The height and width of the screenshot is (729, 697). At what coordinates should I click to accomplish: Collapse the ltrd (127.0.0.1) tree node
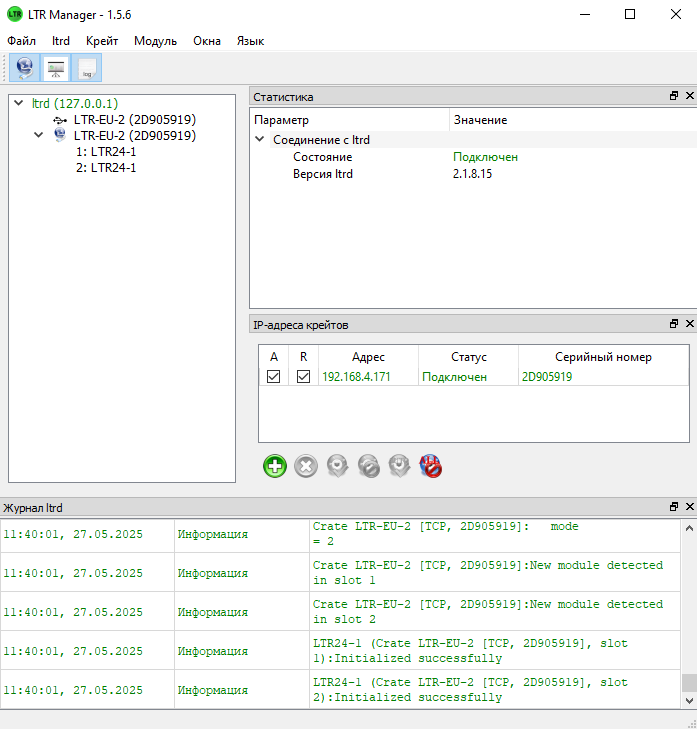tap(19, 103)
